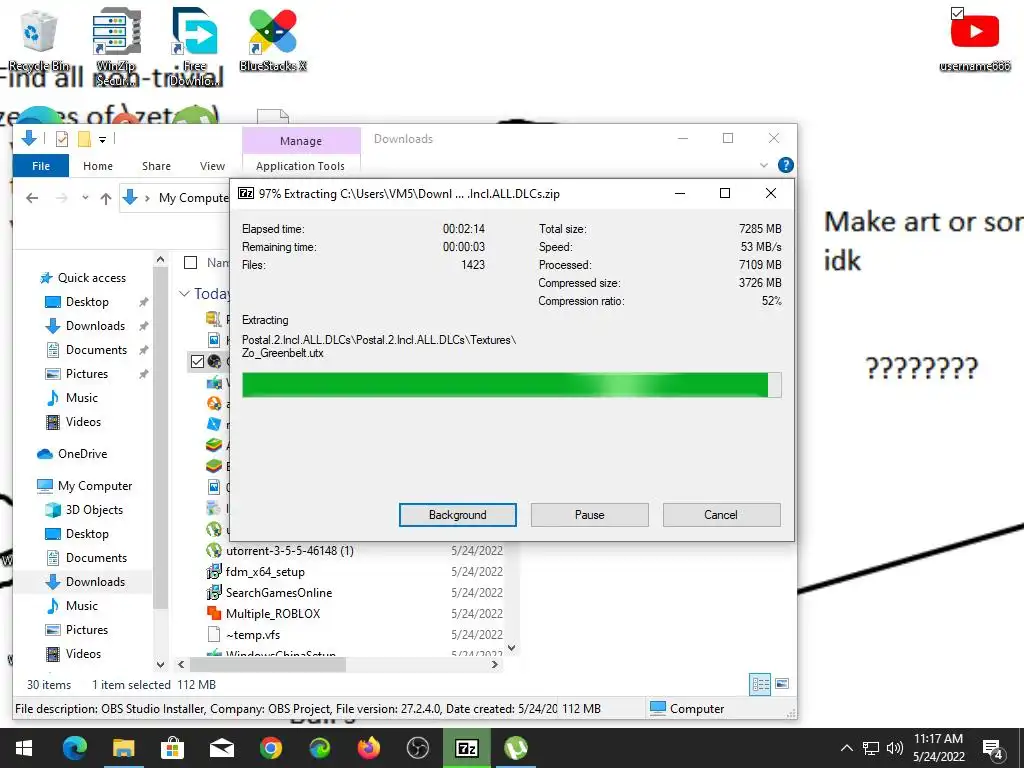Open the swirl Edge icon on taskbar
Screen dimensions: 1024x768
pyautogui.click(x=320, y=748)
